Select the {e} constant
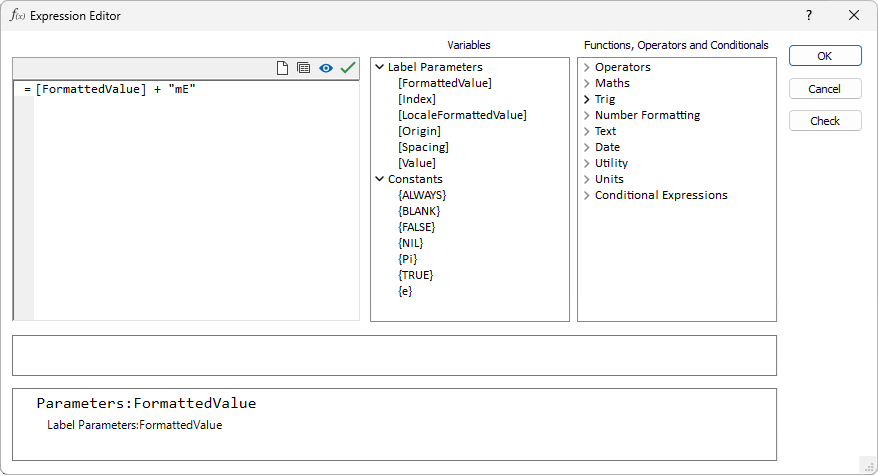Image resolution: width=878 pixels, height=475 pixels. tap(405, 291)
